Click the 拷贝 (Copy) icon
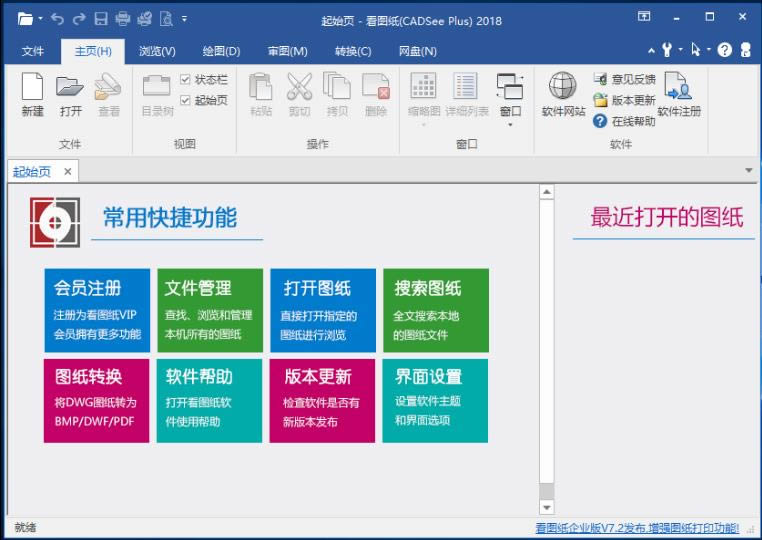762x540 pixels. pyautogui.click(x=337, y=87)
